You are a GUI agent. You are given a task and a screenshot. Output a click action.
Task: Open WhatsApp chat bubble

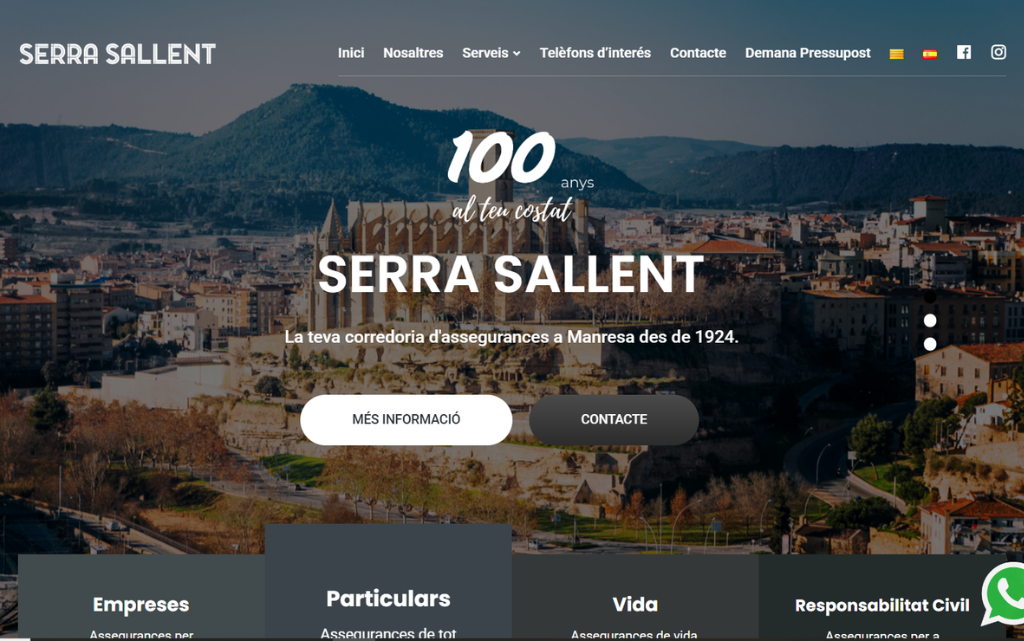(1004, 595)
